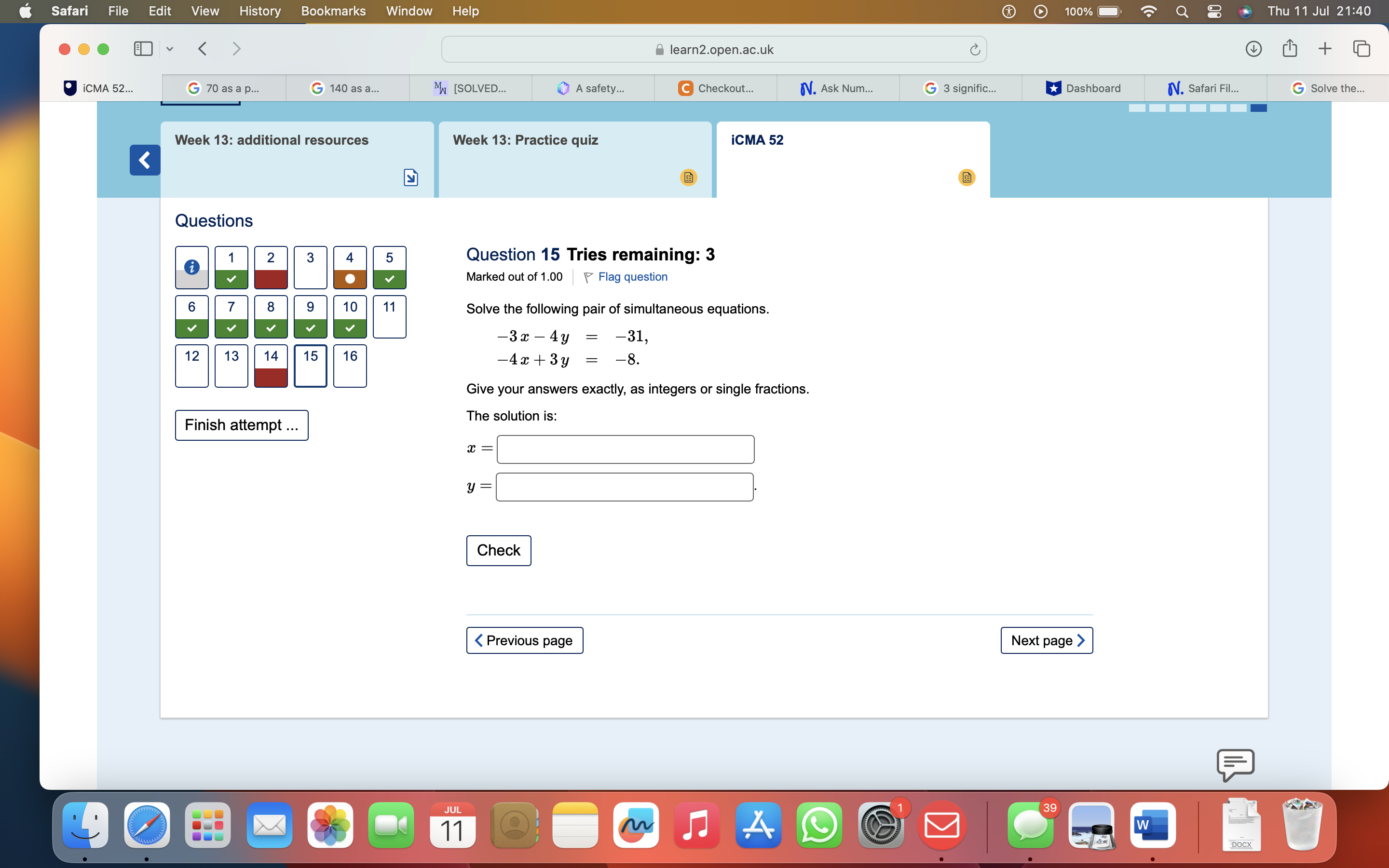The image size is (1389, 868).
Task: Open the History menu
Action: coord(259,11)
